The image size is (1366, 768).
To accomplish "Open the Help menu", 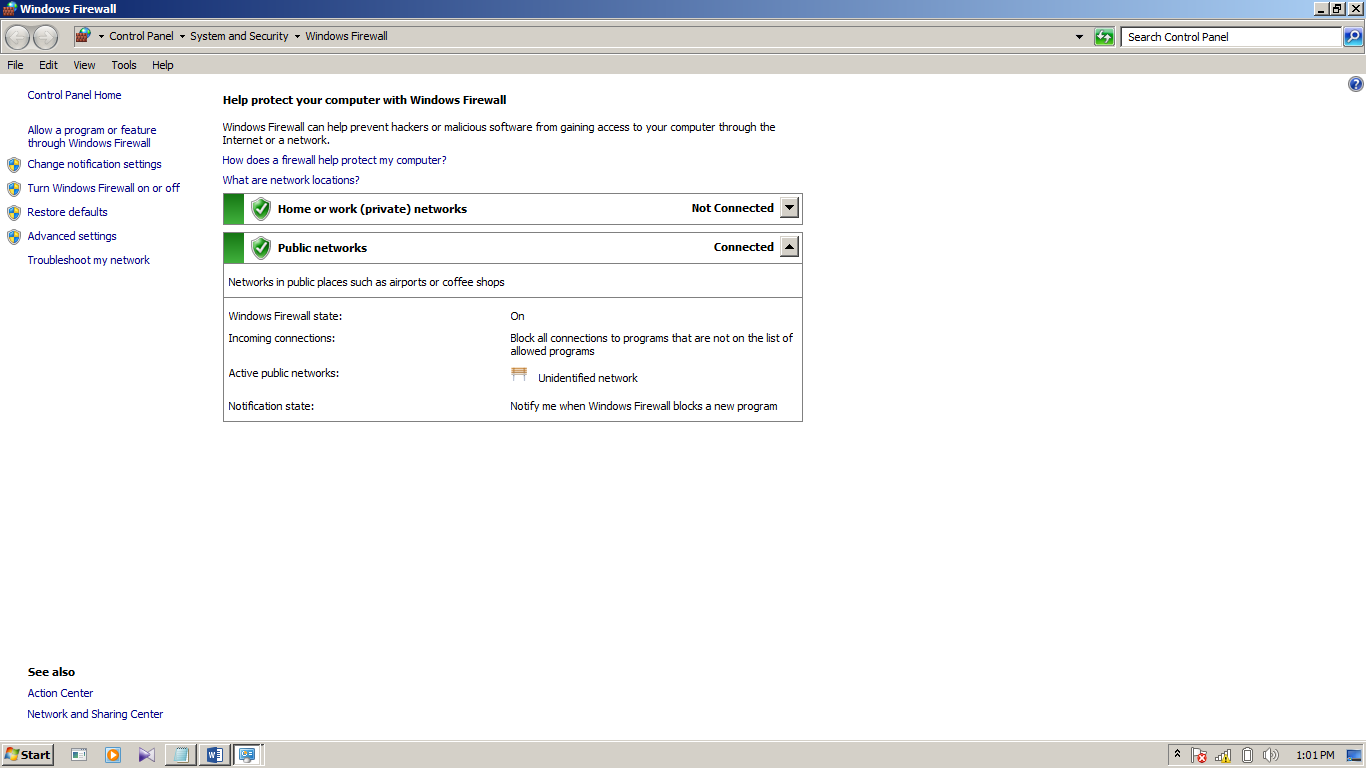I will pos(163,65).
